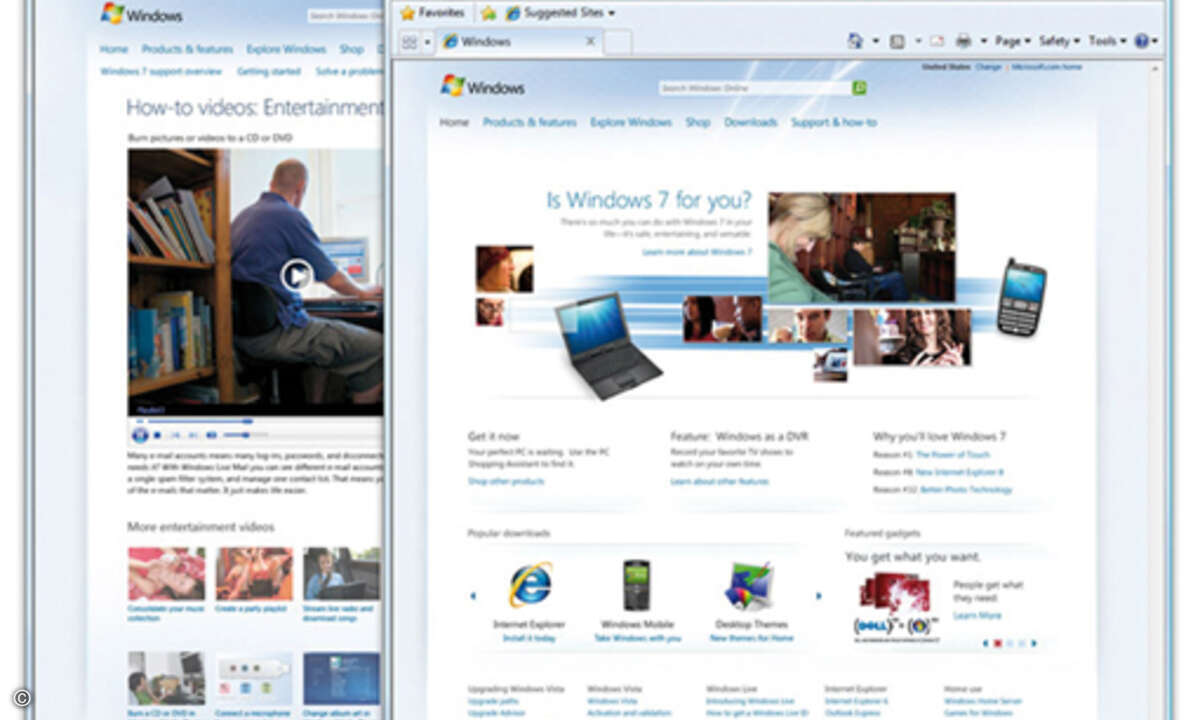Click the Create a party playlist thumbnail
Viewport: 1200px width, 720px height.
254,573
